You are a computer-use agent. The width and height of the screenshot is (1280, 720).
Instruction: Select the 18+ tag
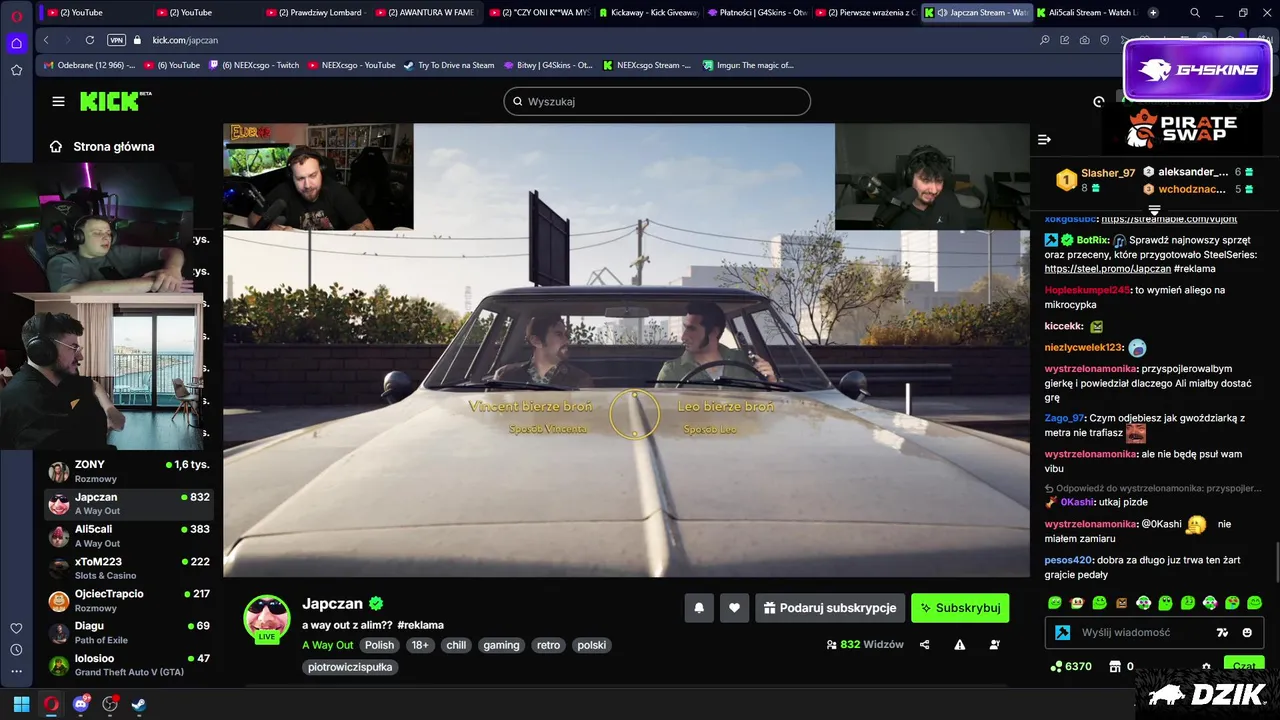pyautogui.click(x=420, y=645)
